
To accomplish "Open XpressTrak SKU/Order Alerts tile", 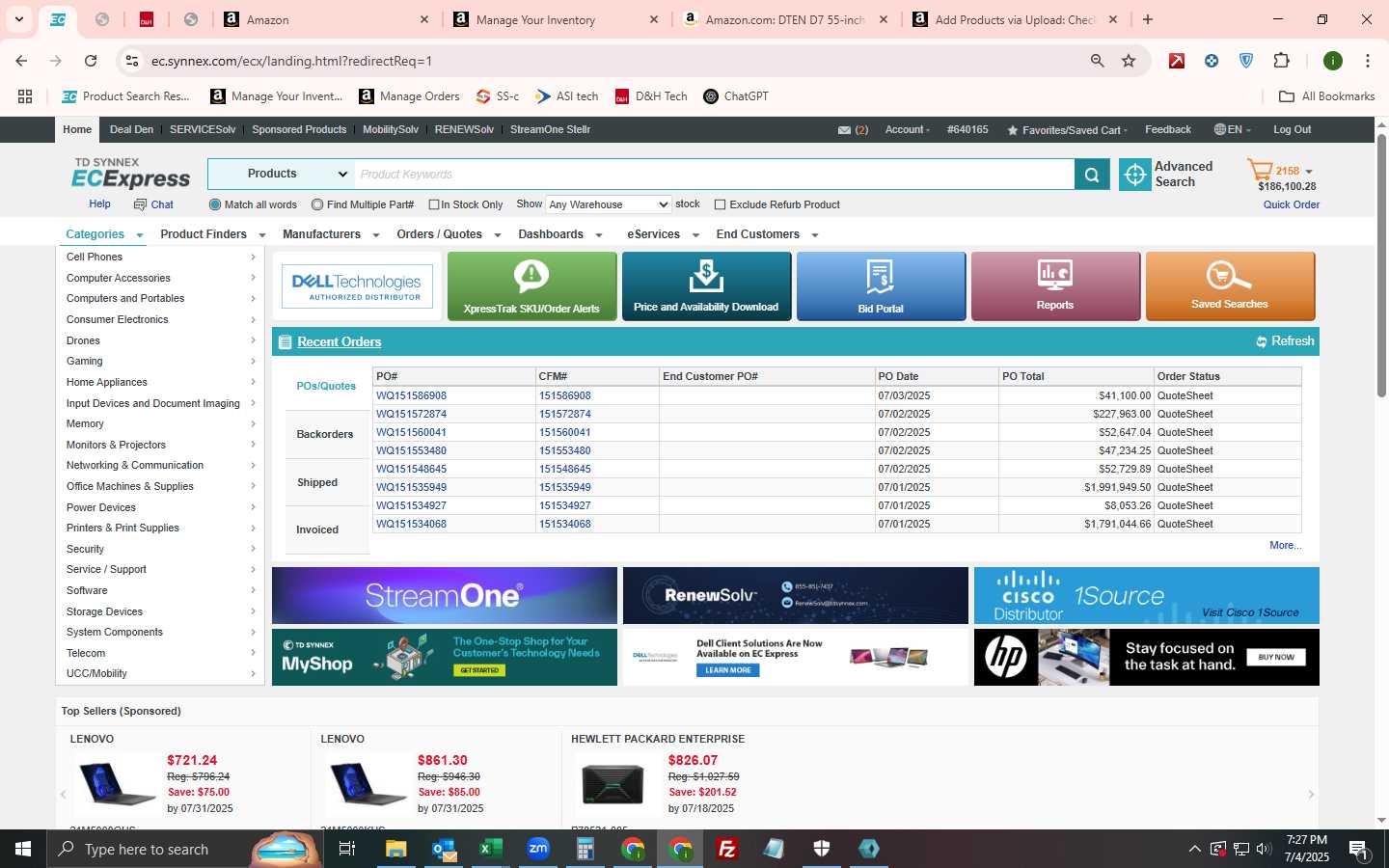I will (x=531, y=286).
